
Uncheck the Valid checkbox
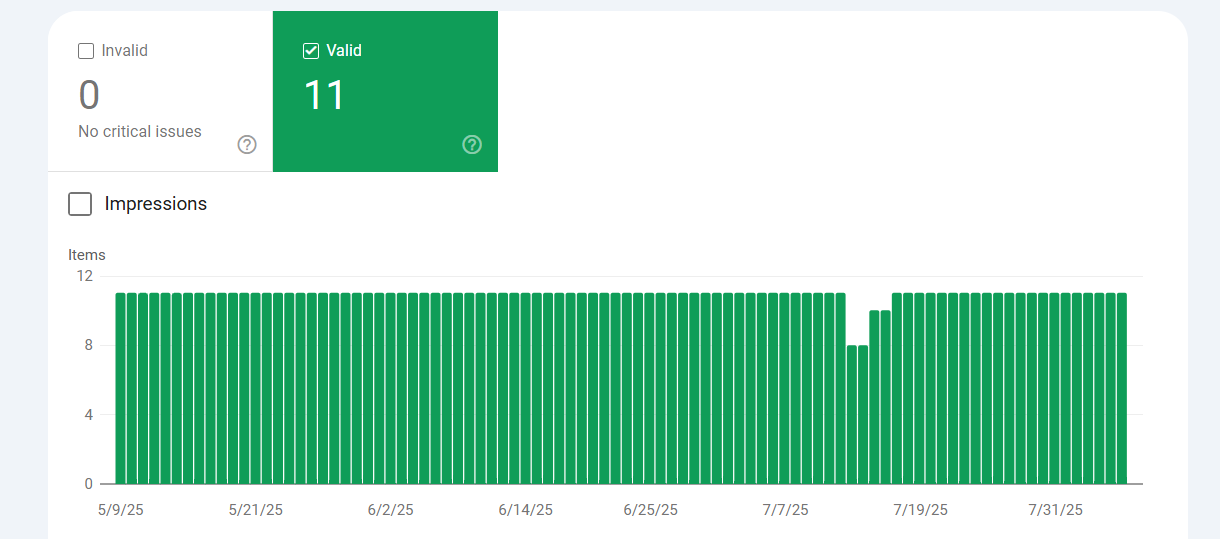(311, 51)
